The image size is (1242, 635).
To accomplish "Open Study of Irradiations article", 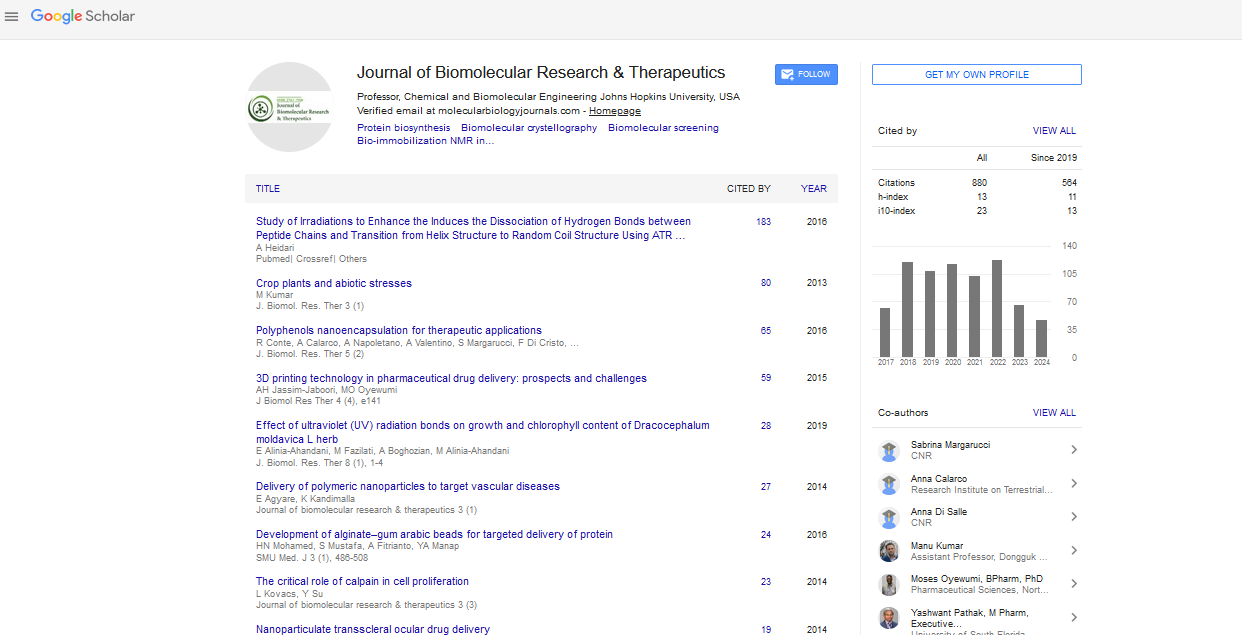I will (x=473, y=229).
